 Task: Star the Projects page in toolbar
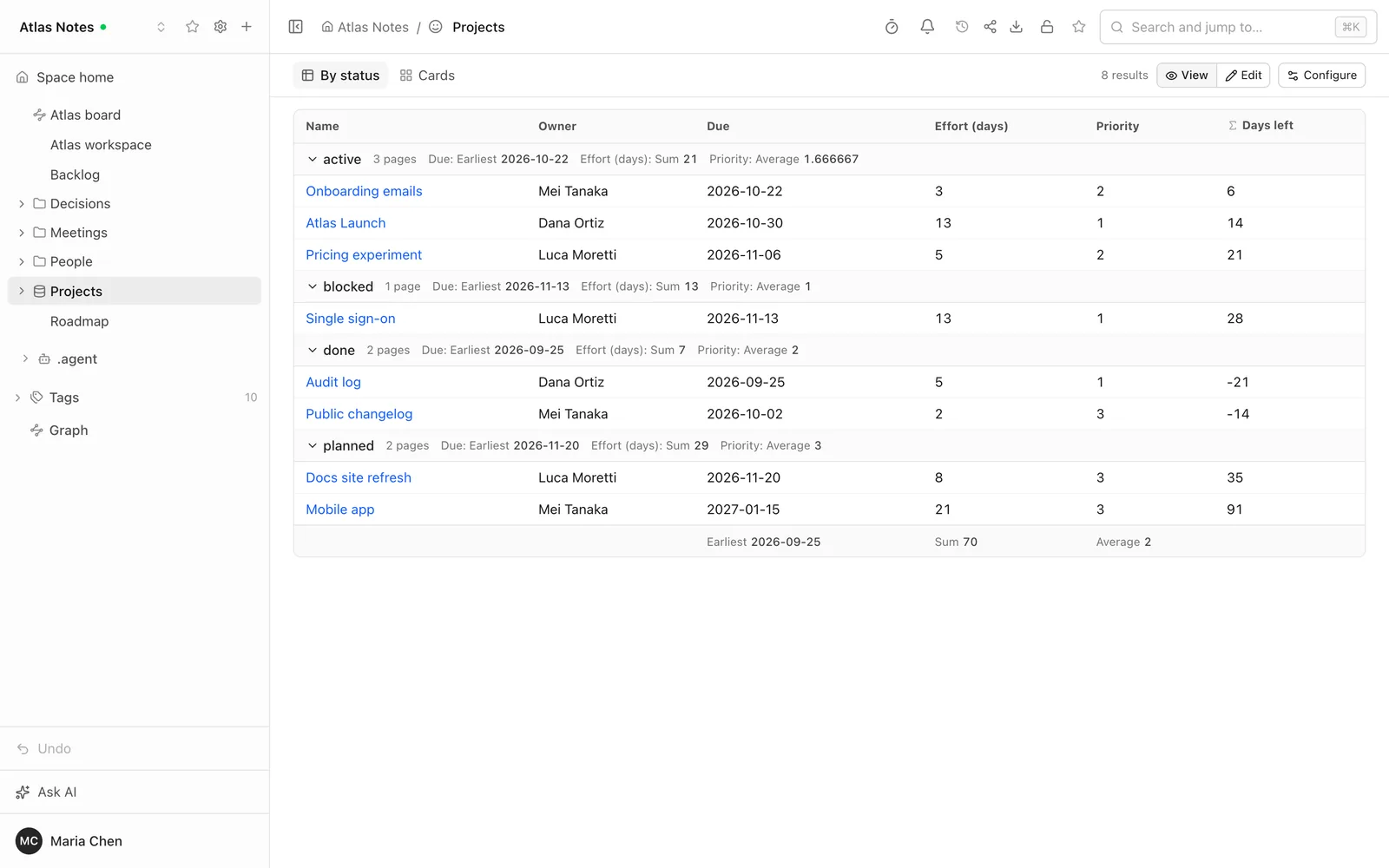point(1079,27)
